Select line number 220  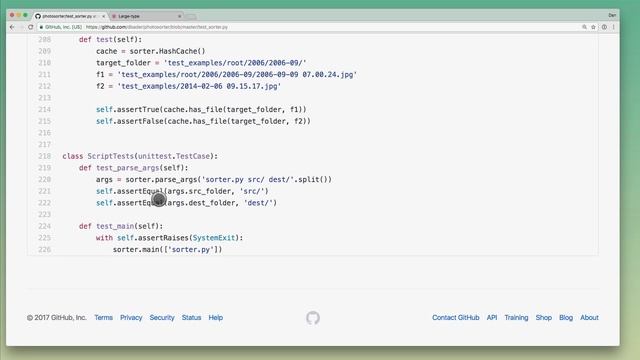[x=44, y=180]
